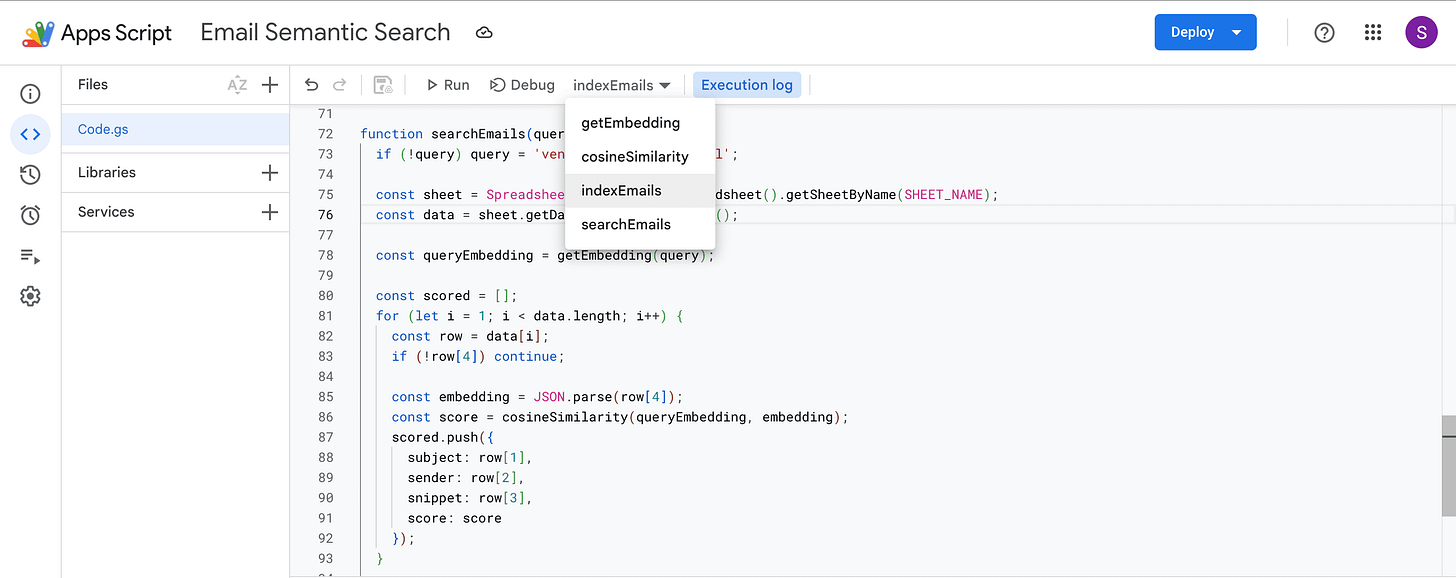Open the account avatar labeled S
1456x578 pixels.
point(1421,33)
